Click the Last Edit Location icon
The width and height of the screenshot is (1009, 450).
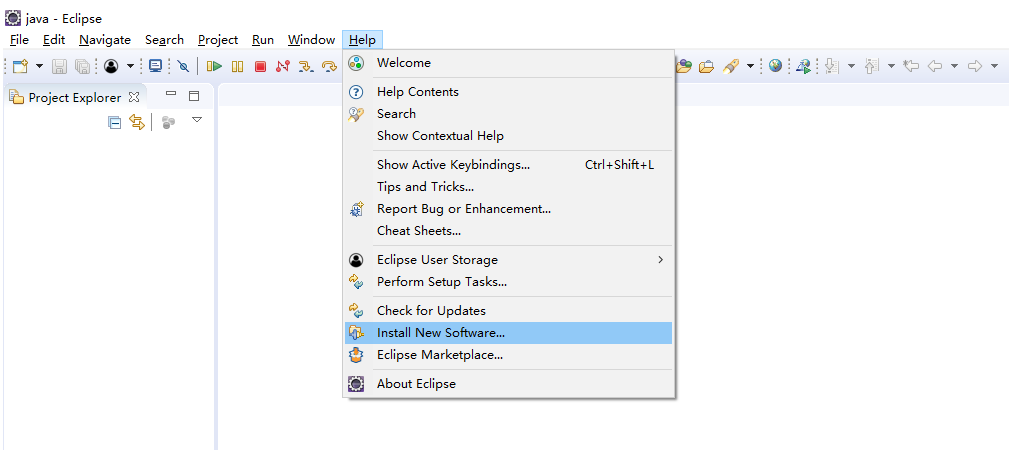tap(911, 66)
